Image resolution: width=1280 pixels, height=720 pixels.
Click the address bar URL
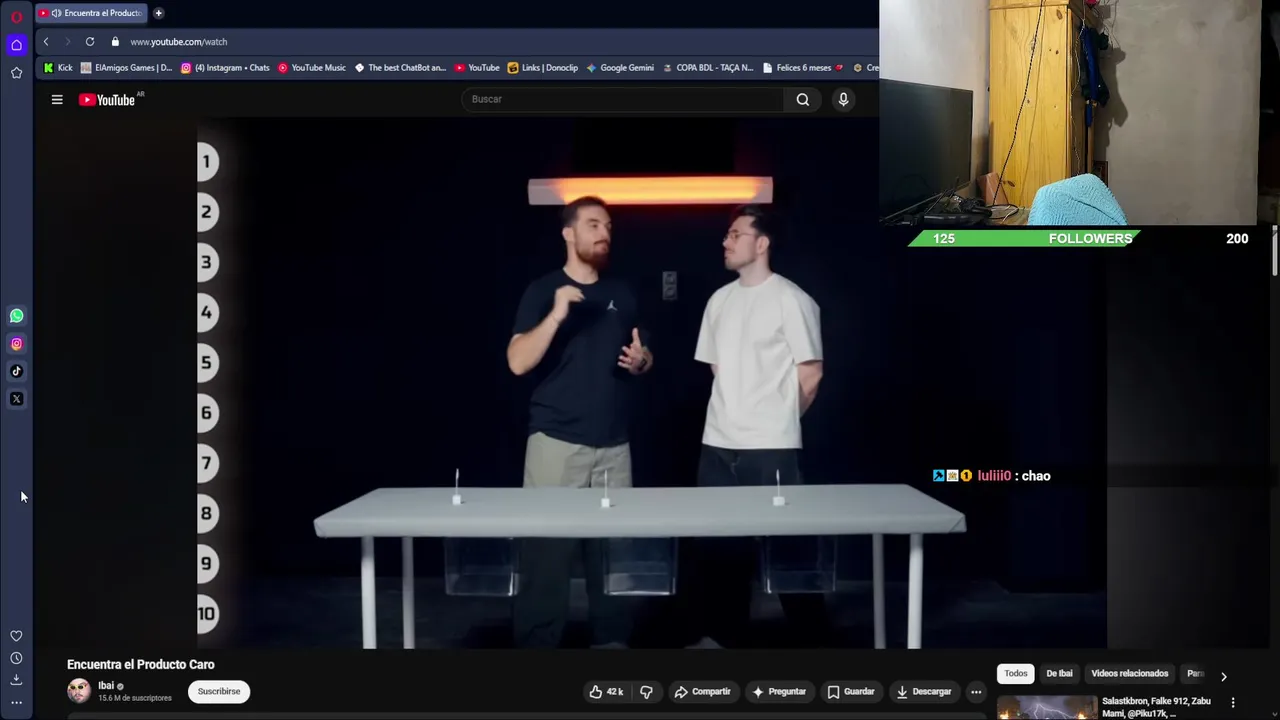click(x=179, y=42)
